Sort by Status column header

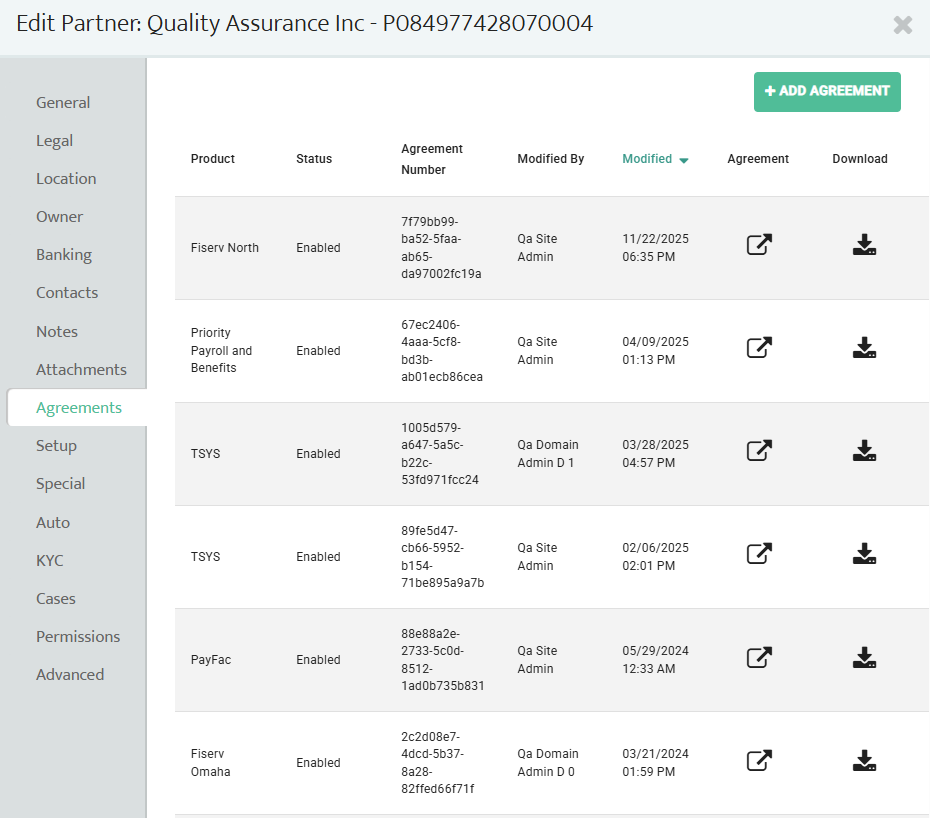coord(314,158)
